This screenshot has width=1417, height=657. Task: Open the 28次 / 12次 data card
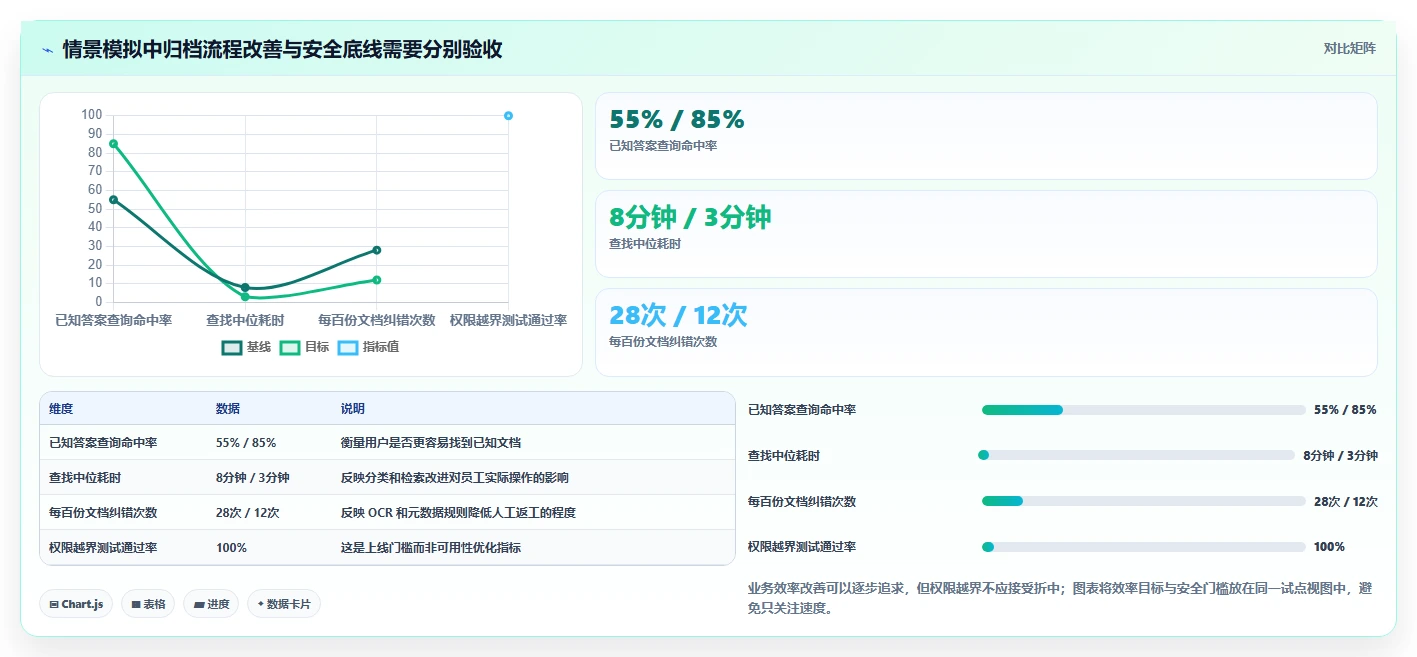(986, 332)
